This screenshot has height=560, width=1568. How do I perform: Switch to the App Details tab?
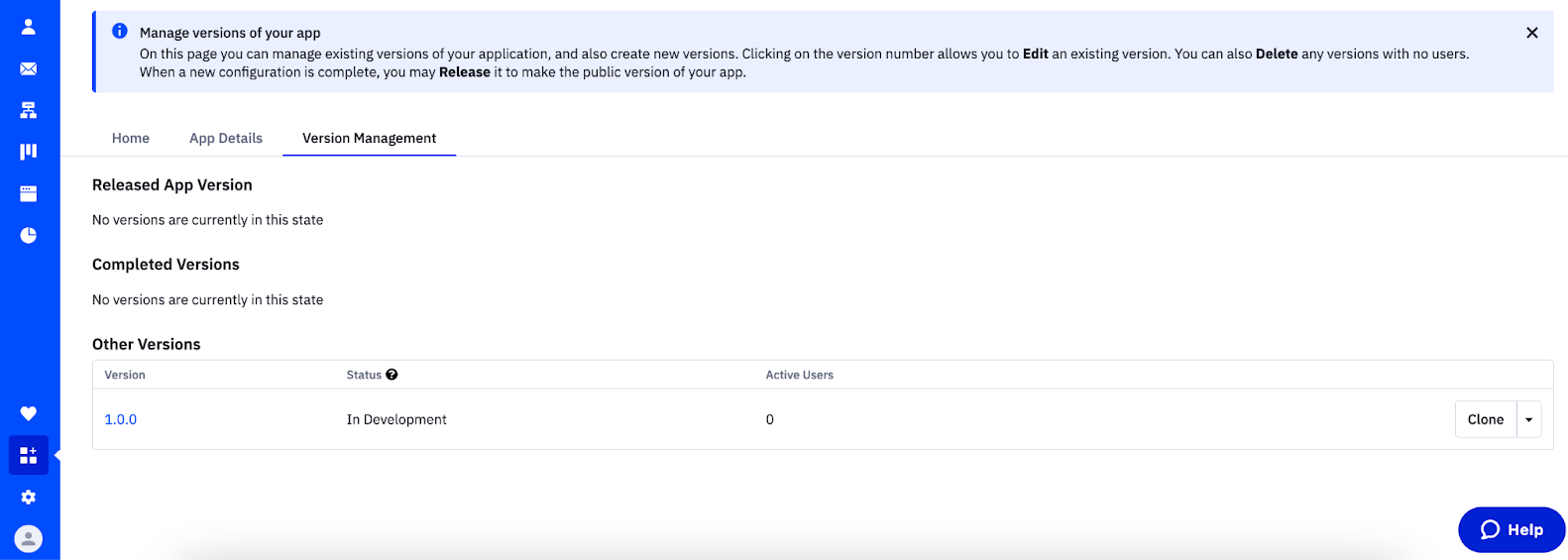[x=226, y=138]
